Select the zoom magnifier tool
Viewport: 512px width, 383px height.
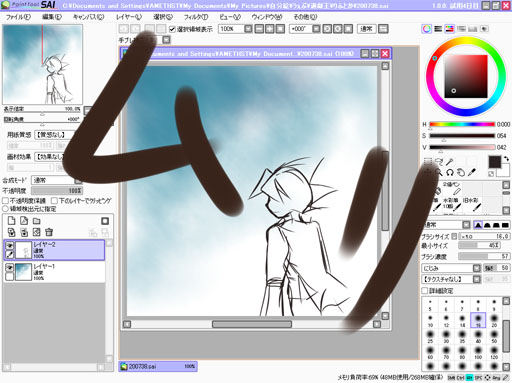(439, 173)
